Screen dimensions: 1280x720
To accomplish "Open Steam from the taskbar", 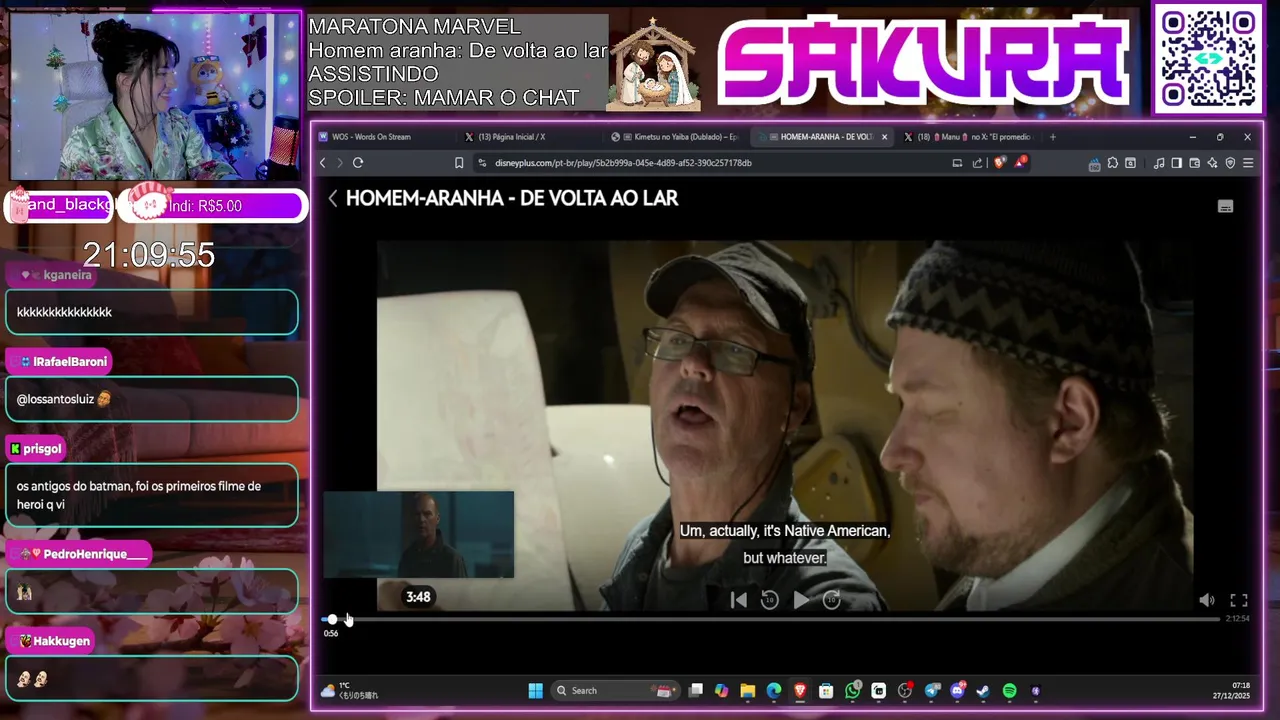I will point(984,691).
